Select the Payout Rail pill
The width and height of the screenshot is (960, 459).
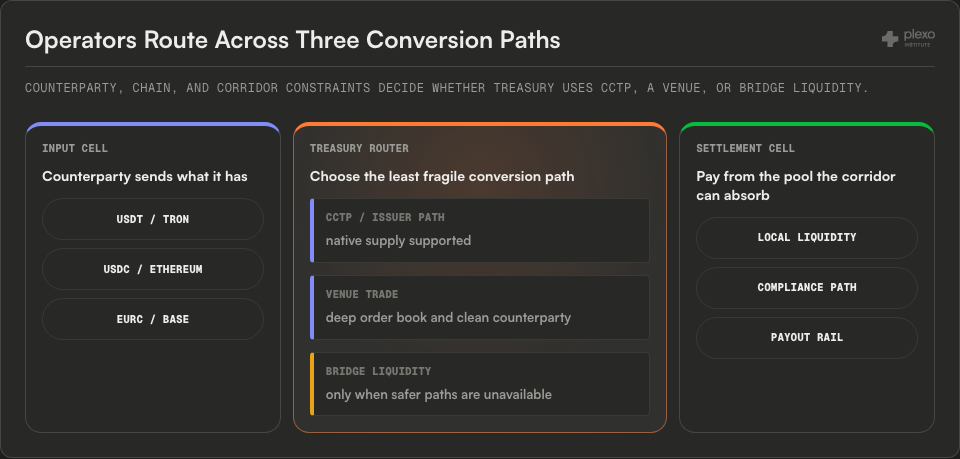pos(807,338)
